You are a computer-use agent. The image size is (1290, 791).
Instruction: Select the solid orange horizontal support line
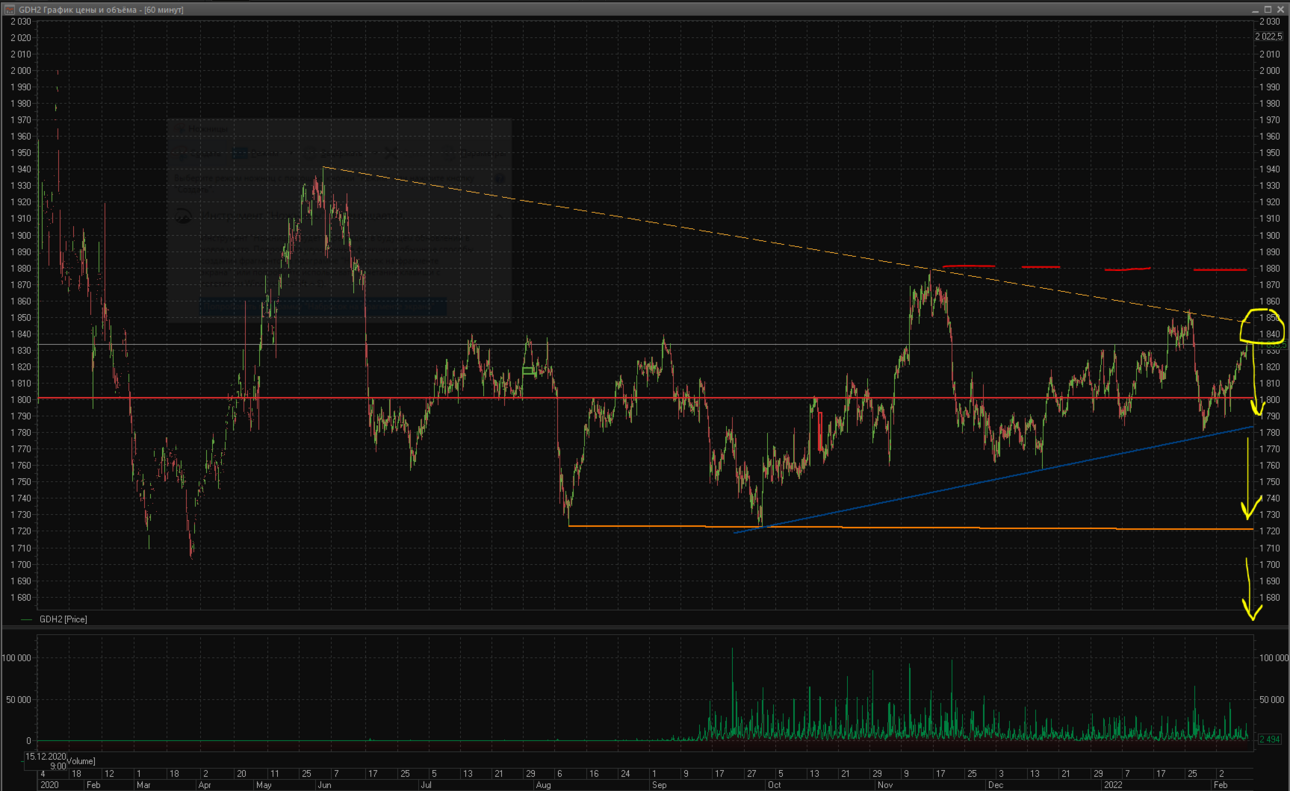point(910,527)
